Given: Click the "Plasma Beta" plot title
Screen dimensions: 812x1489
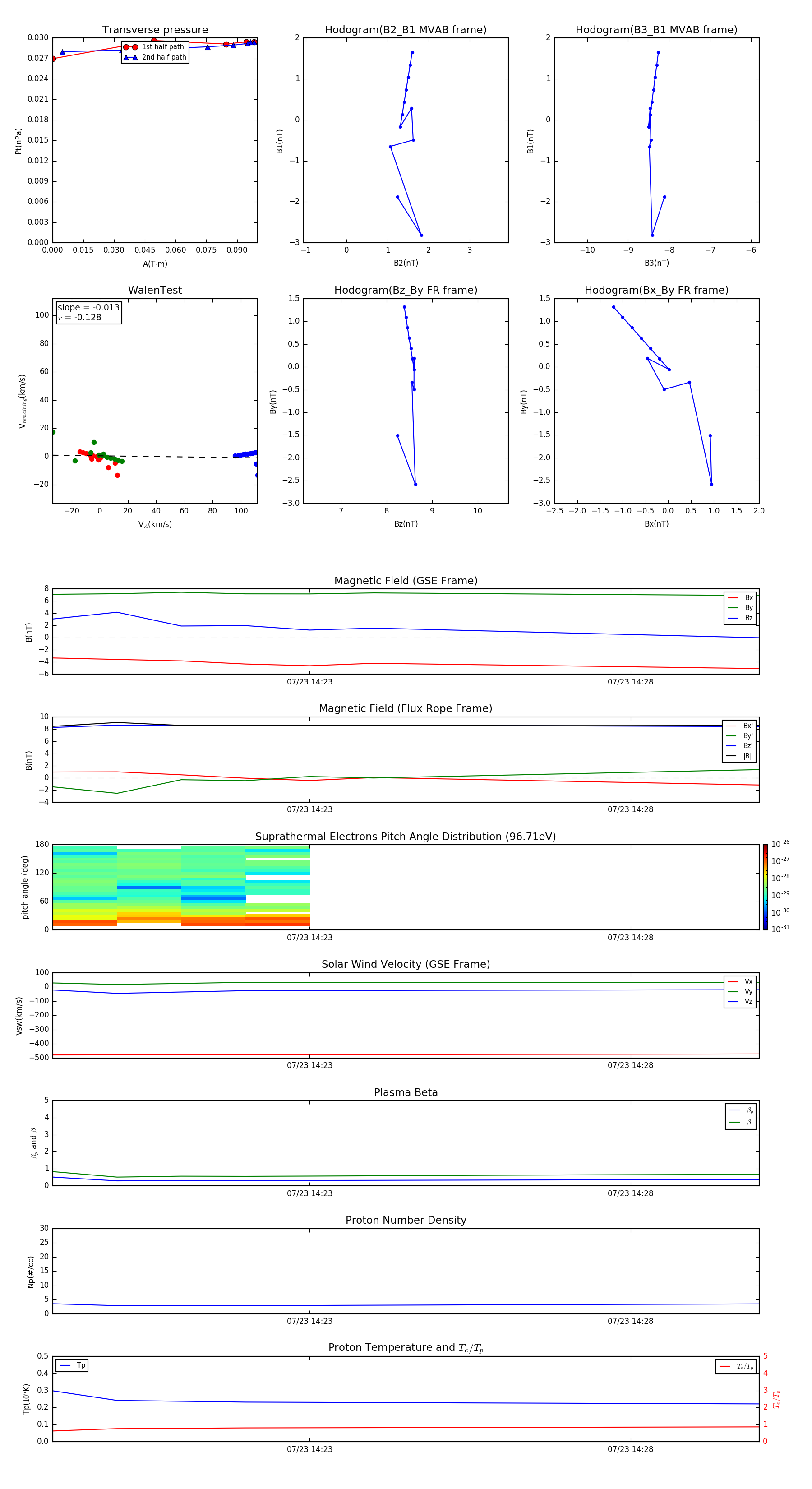Looking at the screenshot, I should [x=406, y=1093].
